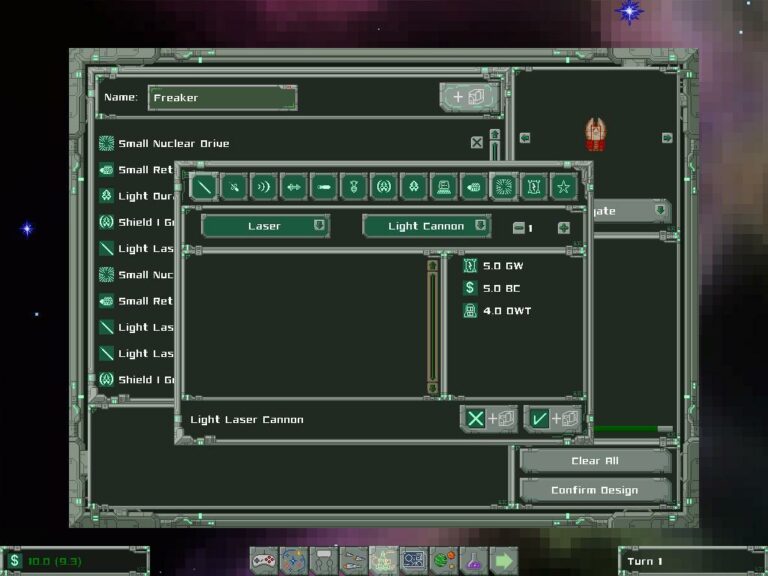The height and width of the screenshot is (576, 768).
Task: Select the missile weapon category icon
Action: [324, 187]
